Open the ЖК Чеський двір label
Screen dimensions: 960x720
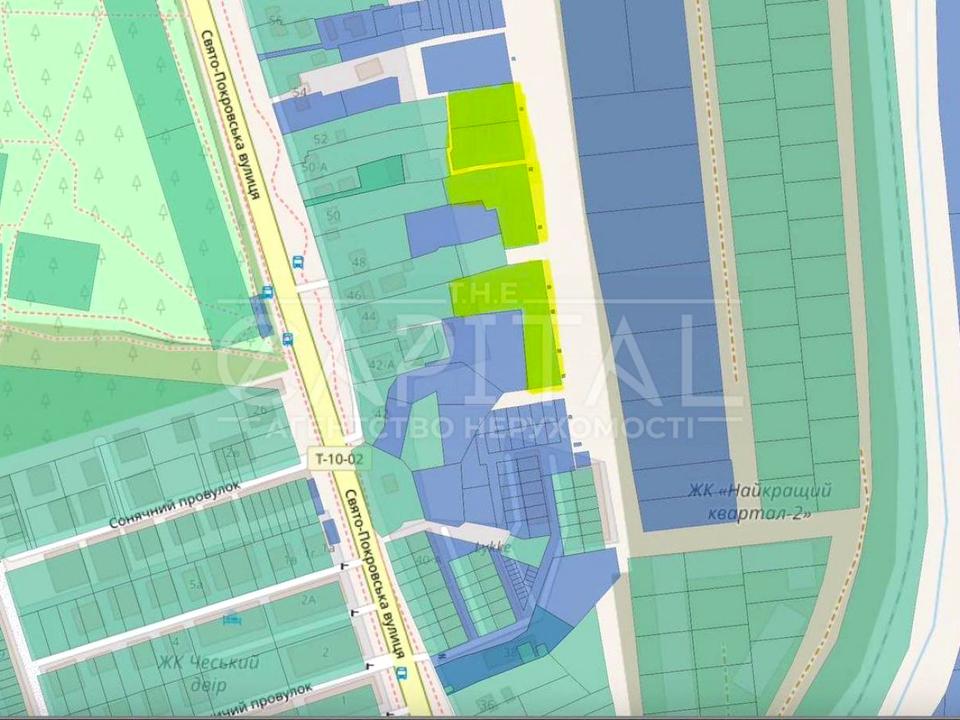click(x=208, y=673)
